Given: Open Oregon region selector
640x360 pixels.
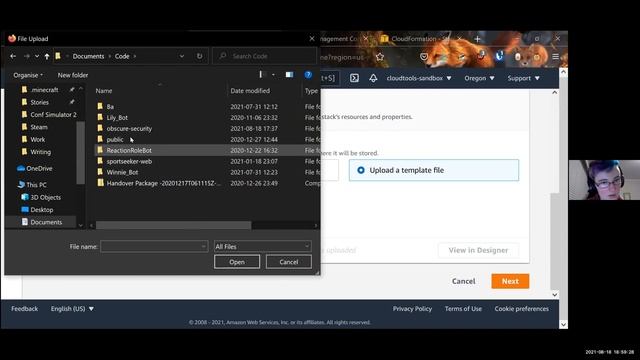Looking at the screenshot, I should [x=479, y=78].
